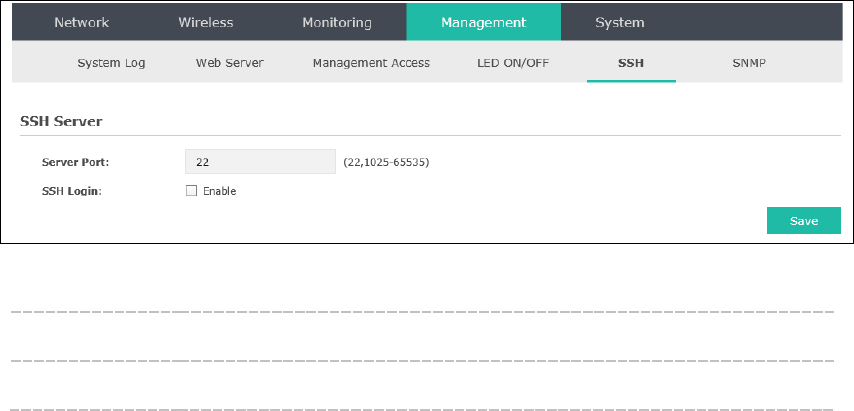Select the SSH sub-tab

coord(631,63)
